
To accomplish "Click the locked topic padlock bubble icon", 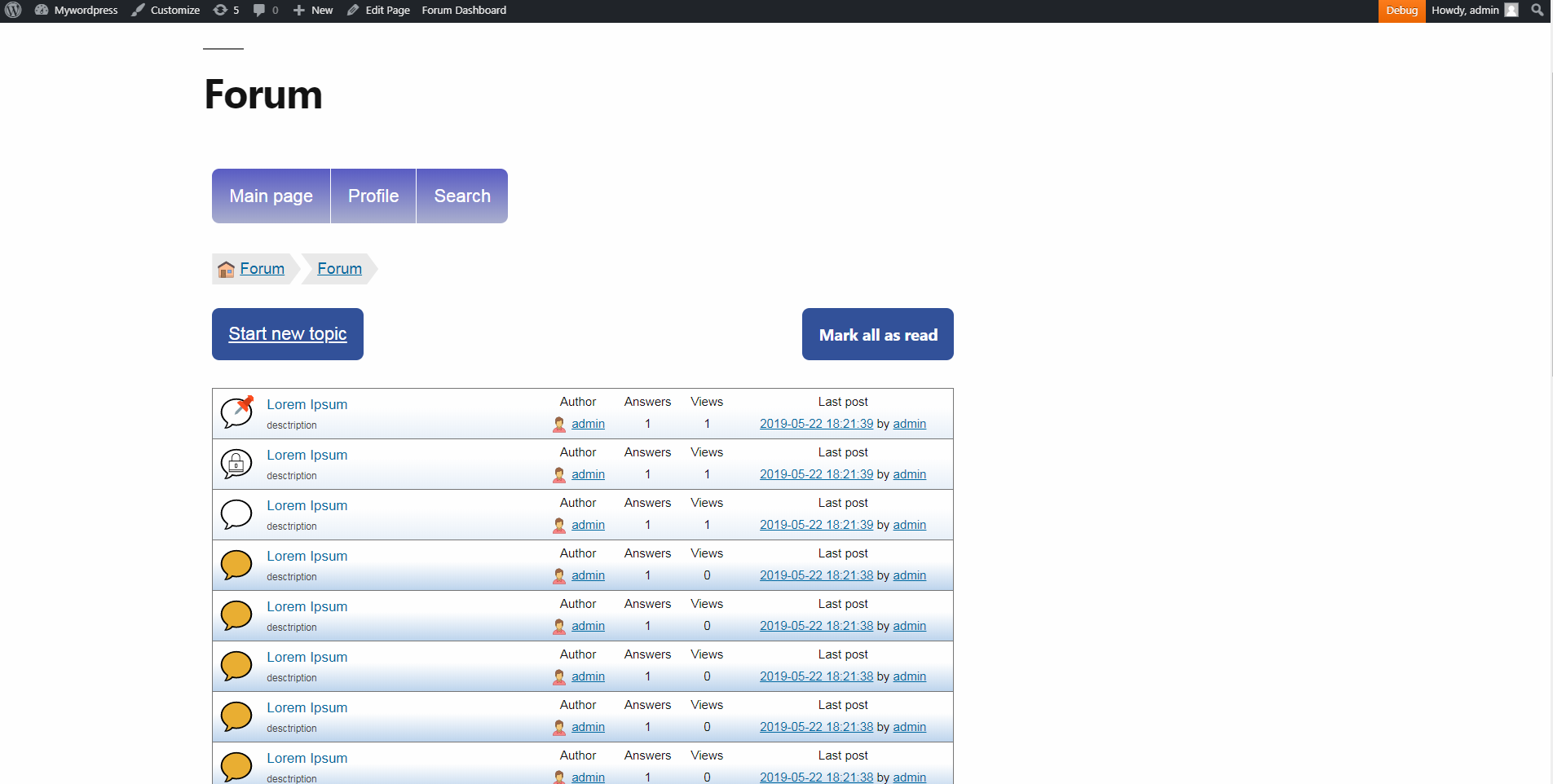I will [236, 464].
